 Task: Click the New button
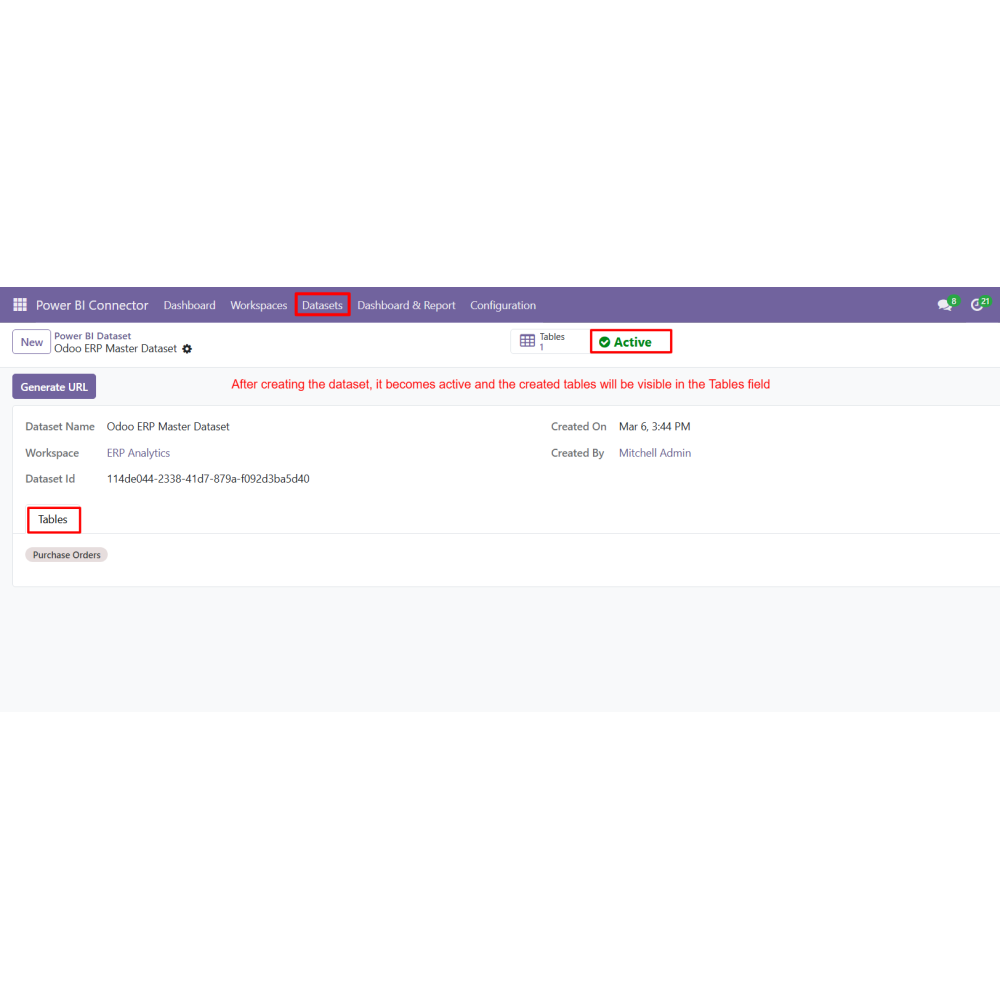31,342
